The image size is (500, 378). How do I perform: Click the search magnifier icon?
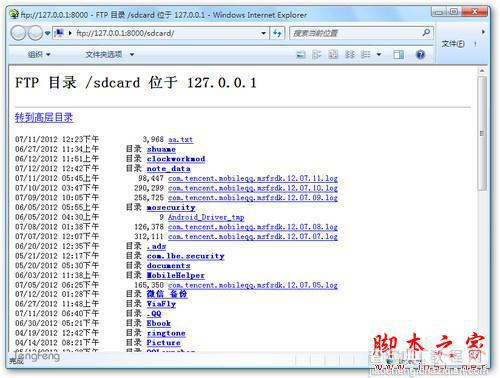coord(426,33)
